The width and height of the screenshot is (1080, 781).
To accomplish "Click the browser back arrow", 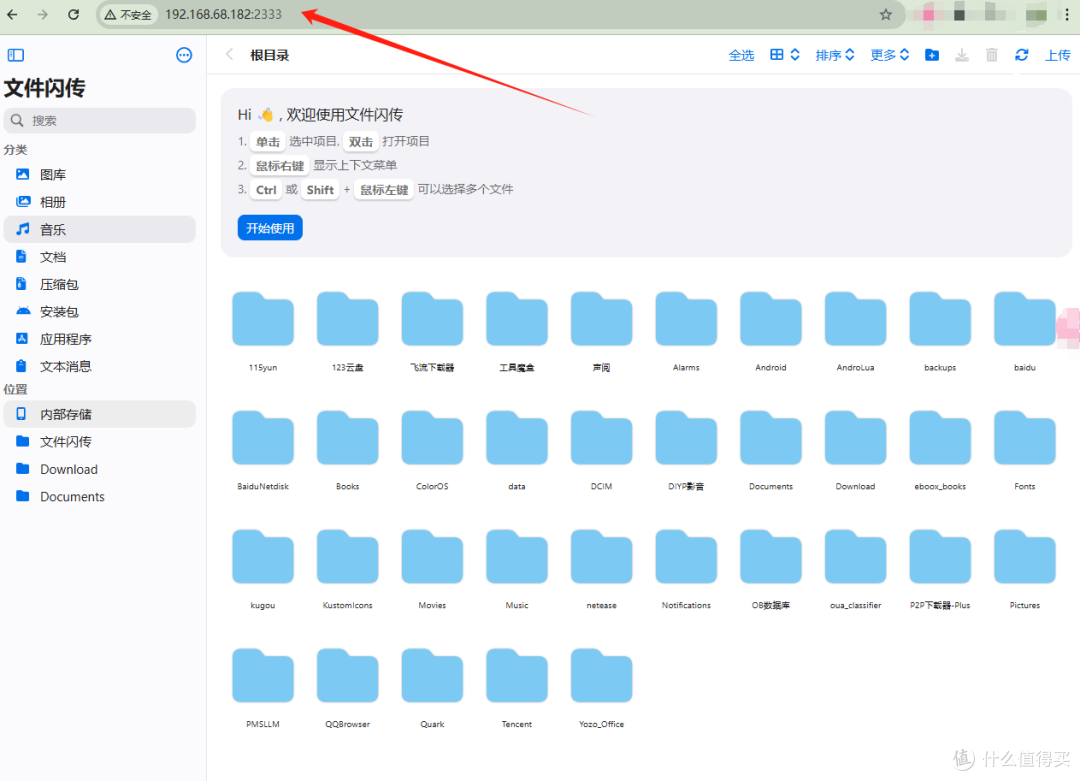I will pos(12,14).
